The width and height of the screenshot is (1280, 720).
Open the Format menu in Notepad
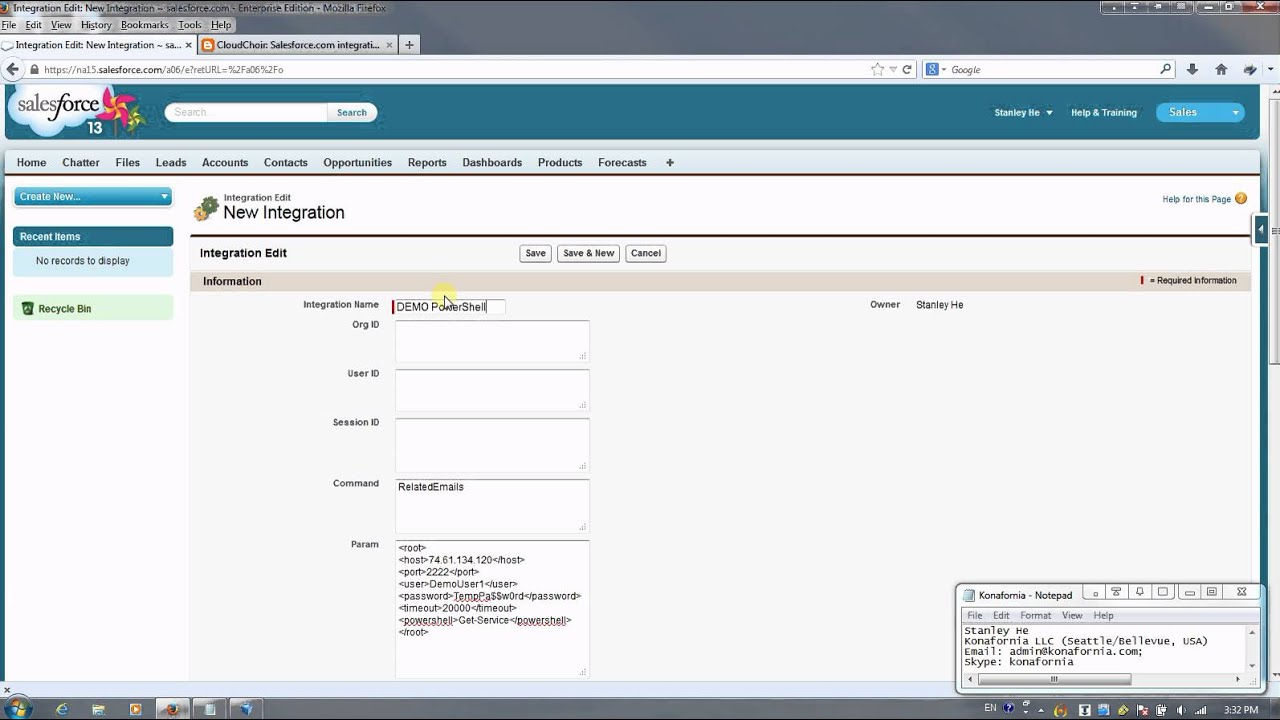pyautogui.click(x=1035, y=615)
